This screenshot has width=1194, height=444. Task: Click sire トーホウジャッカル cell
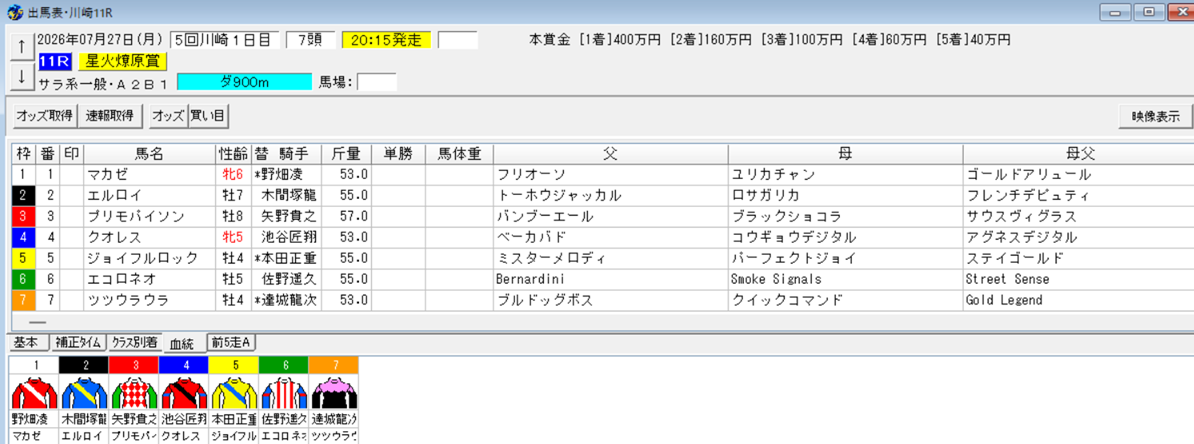pos(610,196)
